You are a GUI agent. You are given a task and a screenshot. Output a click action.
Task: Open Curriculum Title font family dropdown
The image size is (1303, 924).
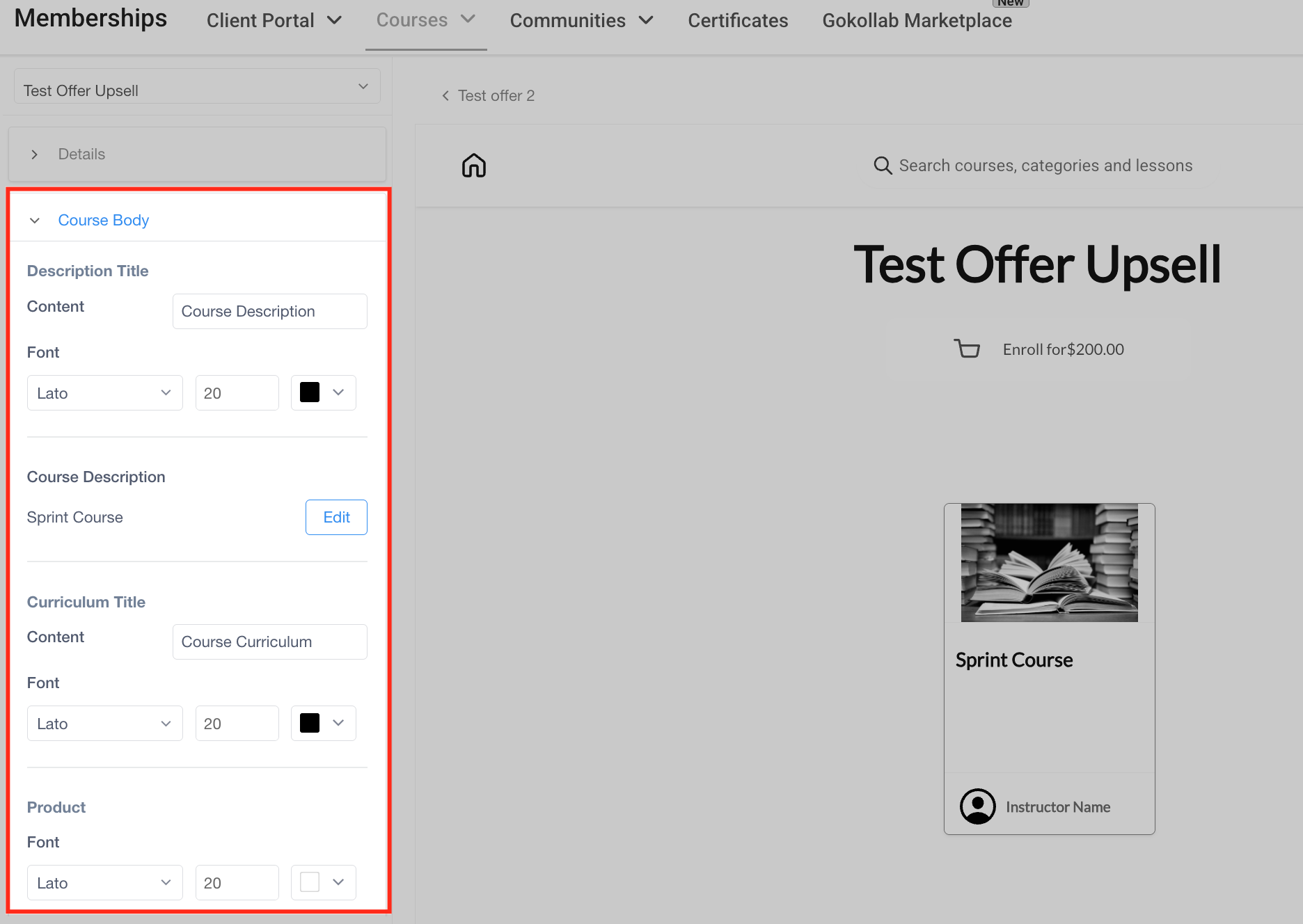click(104, 724)
